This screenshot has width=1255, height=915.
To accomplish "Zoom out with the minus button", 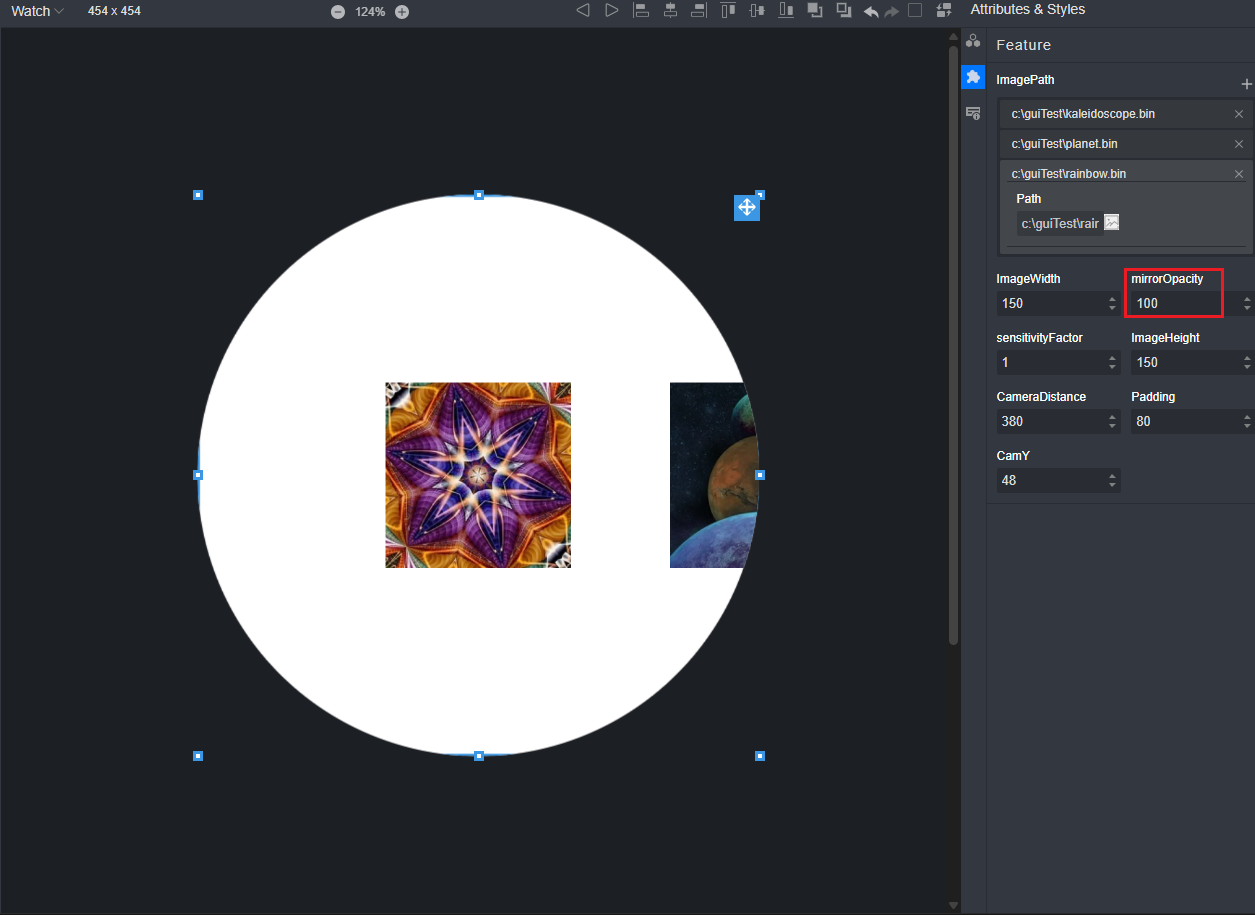I will (x=338, y=12).
